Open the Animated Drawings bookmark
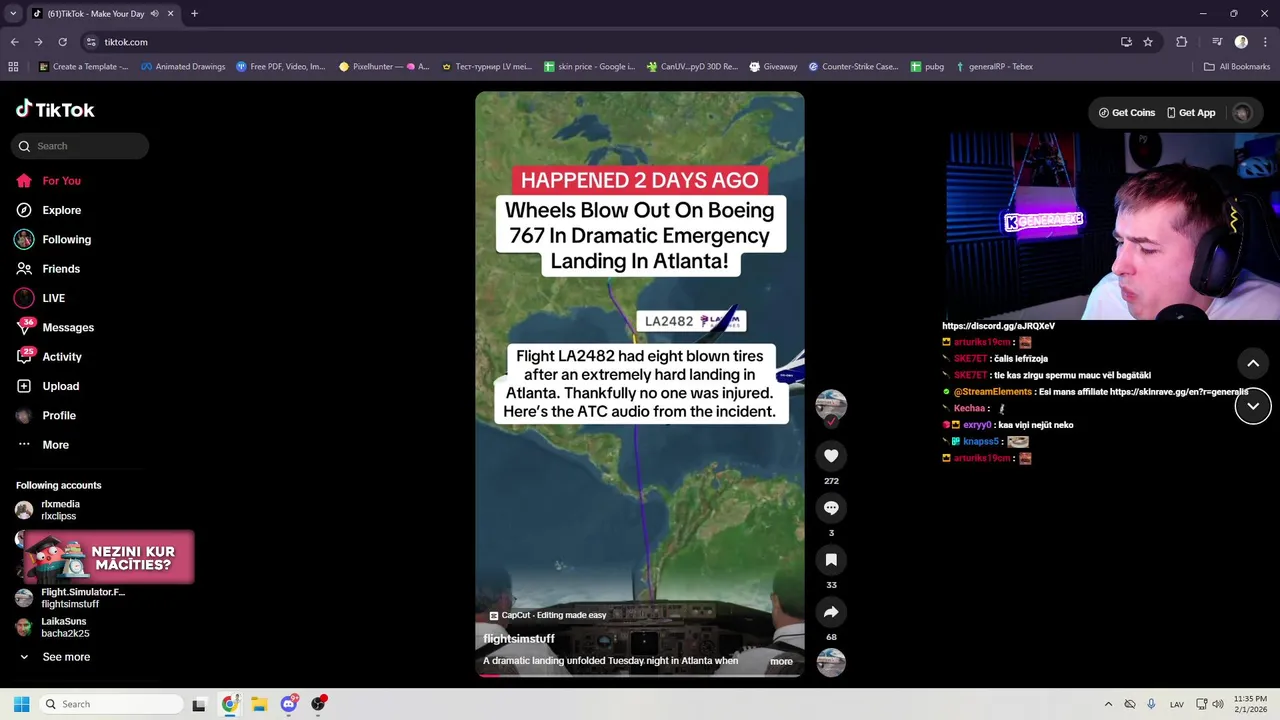This screenshot has width=1280, height=720. 183,67
